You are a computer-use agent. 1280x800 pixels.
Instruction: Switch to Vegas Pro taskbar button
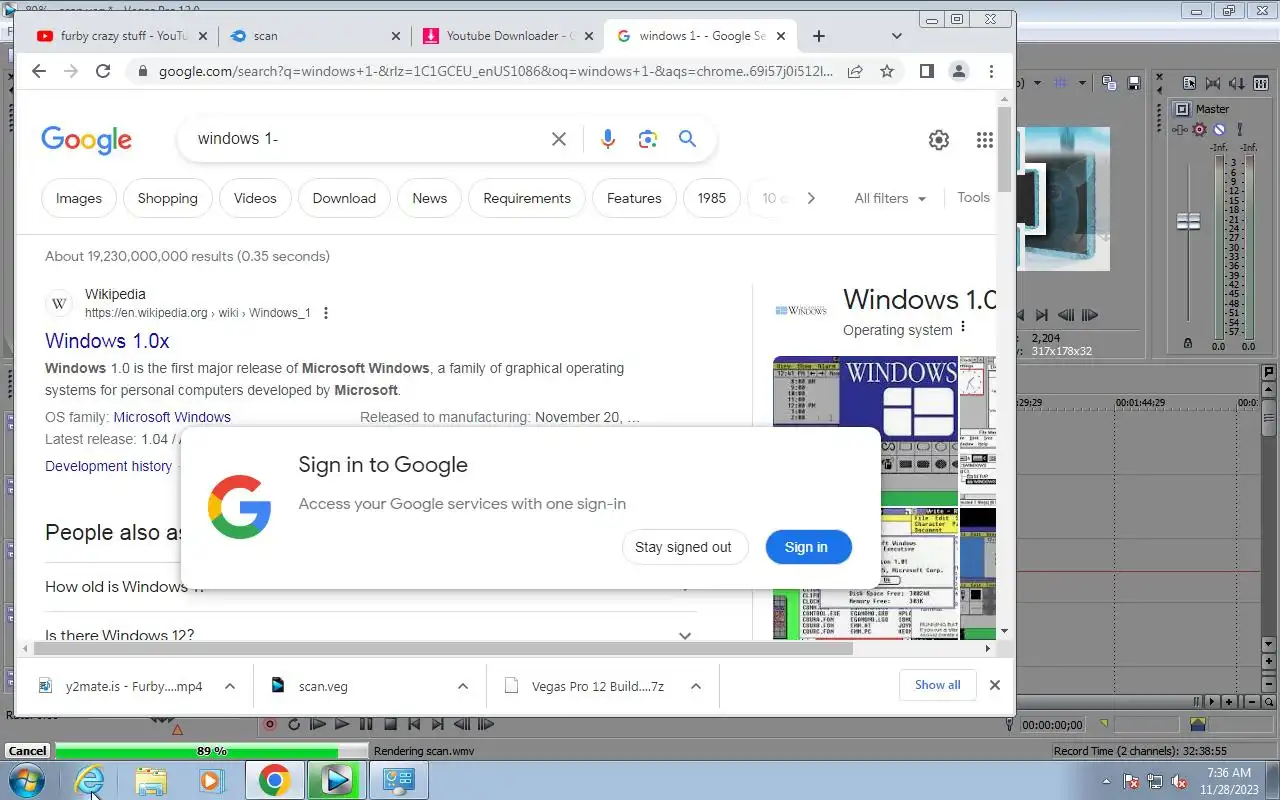(336, 781)
